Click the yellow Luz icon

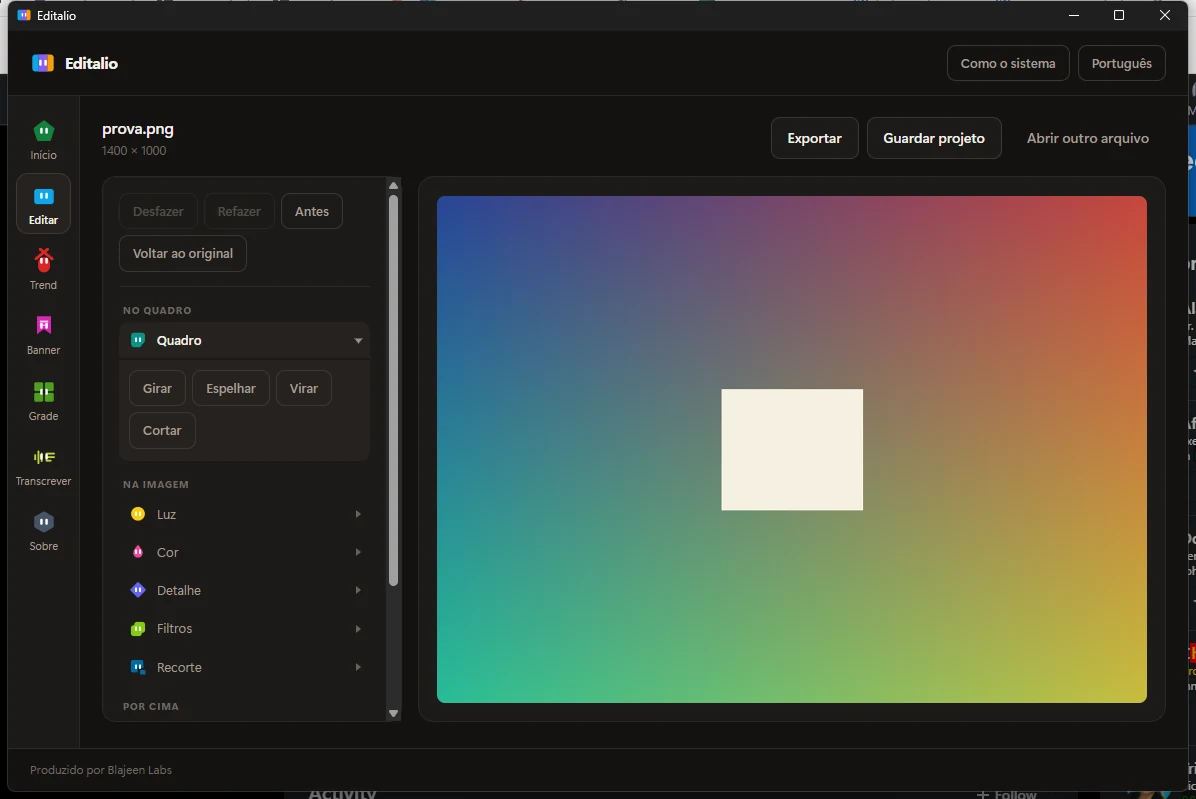tap(138, 514)
